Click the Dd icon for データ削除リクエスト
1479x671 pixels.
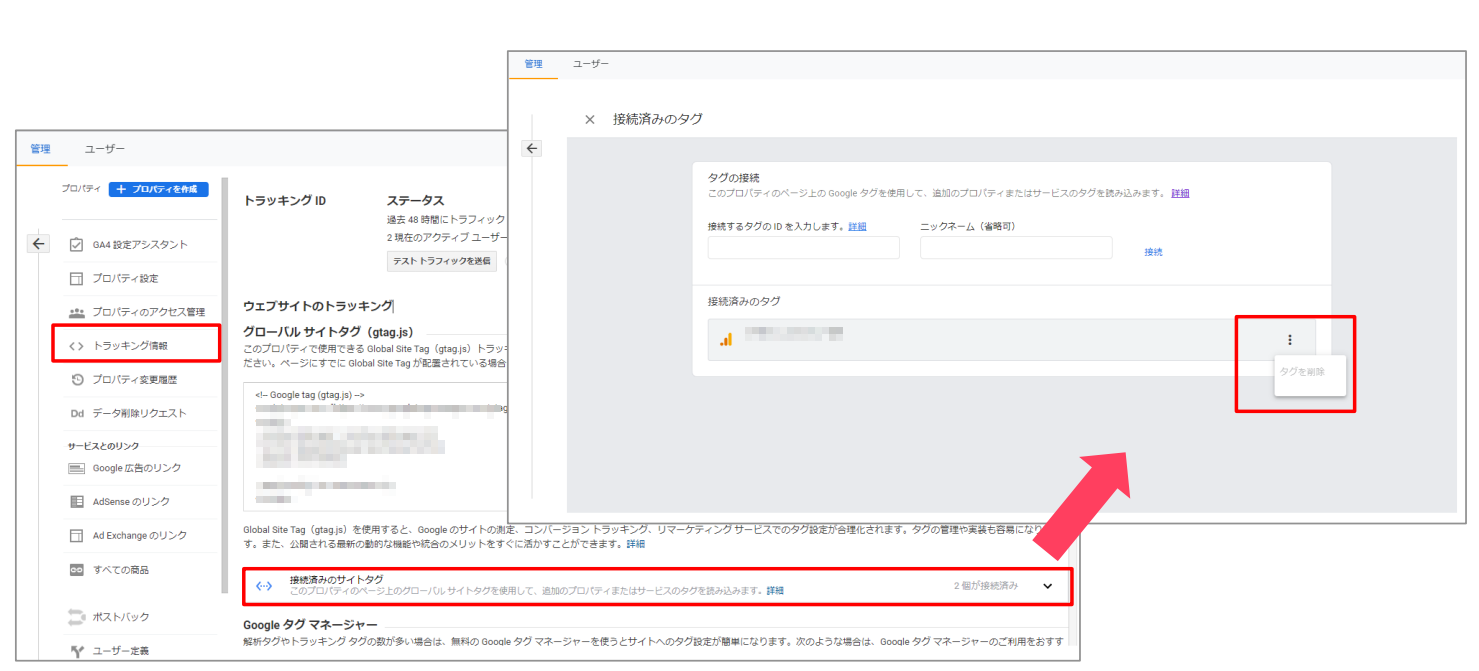(x=76, y=414)
